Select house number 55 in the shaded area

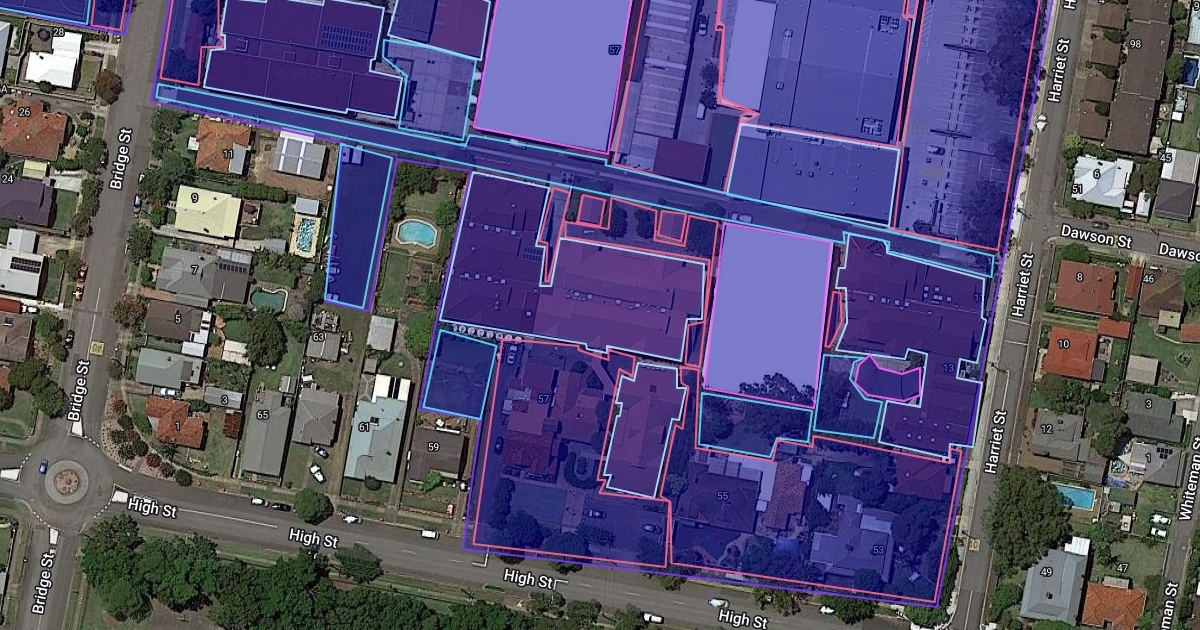coord(722,496)
